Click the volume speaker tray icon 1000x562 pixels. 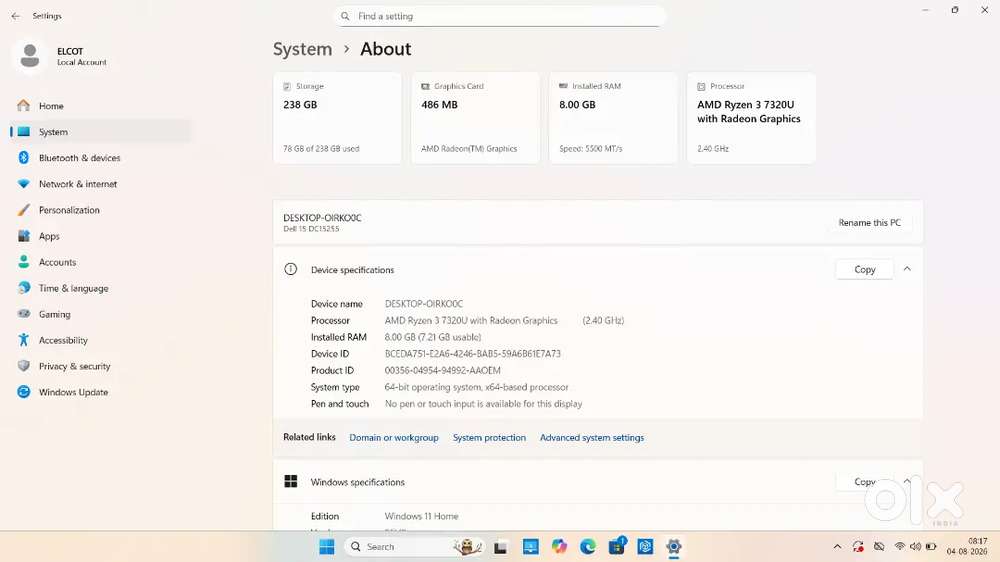pos(915,547)
